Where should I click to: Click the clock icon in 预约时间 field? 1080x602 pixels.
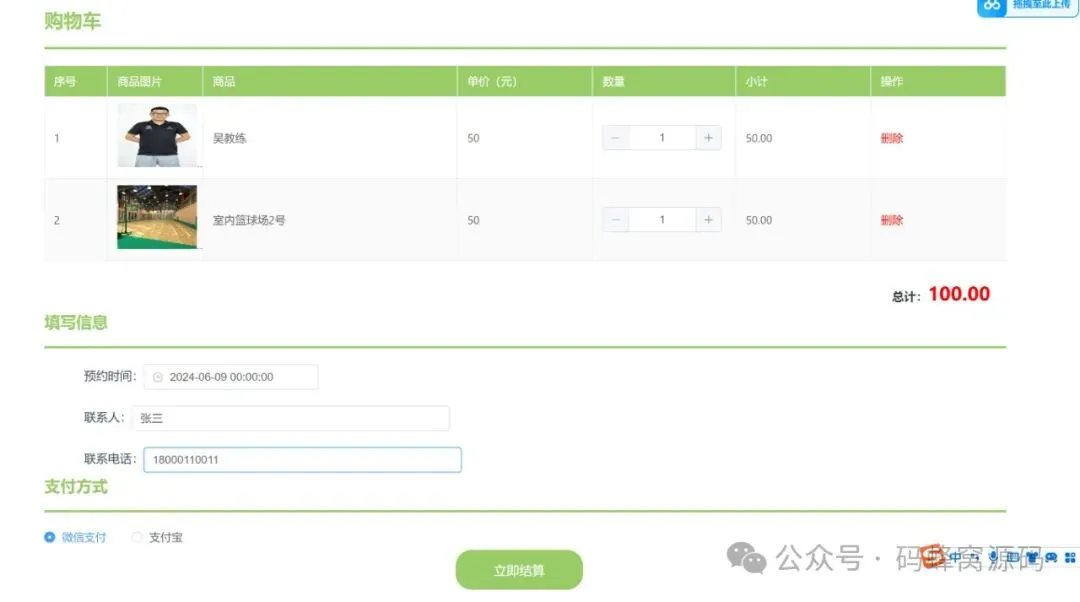[158, 377]
